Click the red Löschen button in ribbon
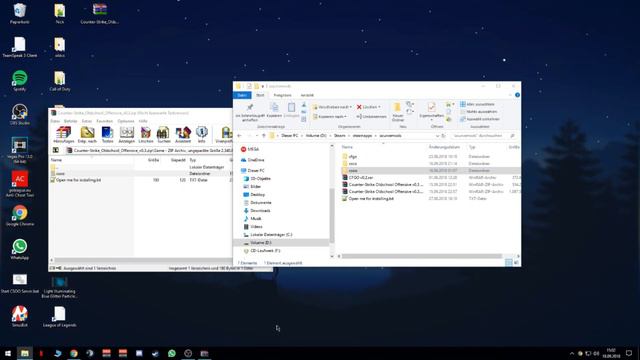 (x=368, y=107)
